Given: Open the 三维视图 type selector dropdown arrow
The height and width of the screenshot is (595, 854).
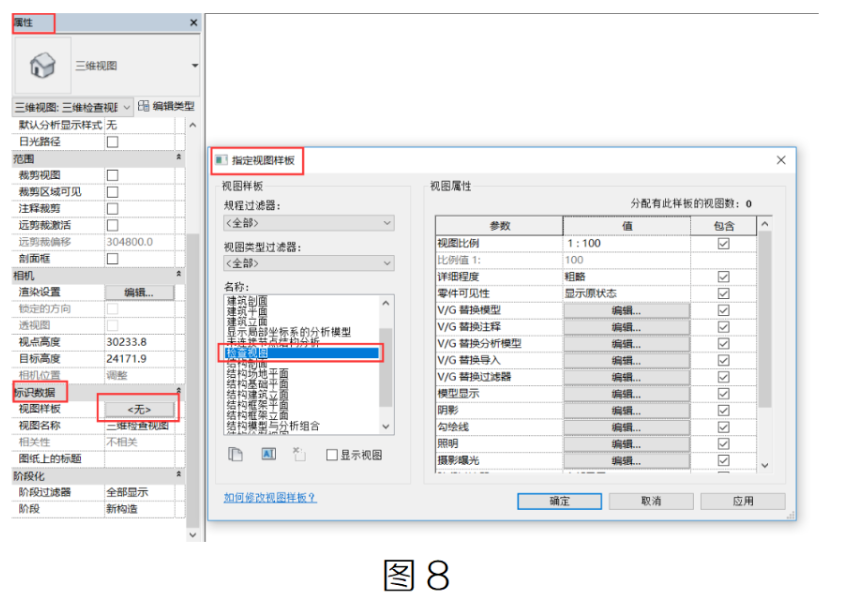Looking at the screenshot, I should [194, 66].
